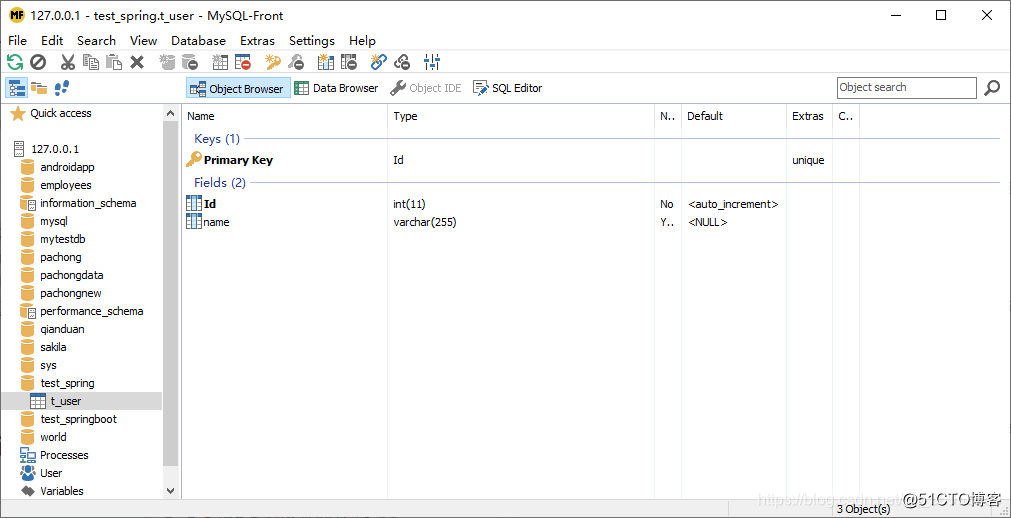This screenshot has width=1011, height=518.
Task: Click the green Refresh icon
Action: pos(15,62)
